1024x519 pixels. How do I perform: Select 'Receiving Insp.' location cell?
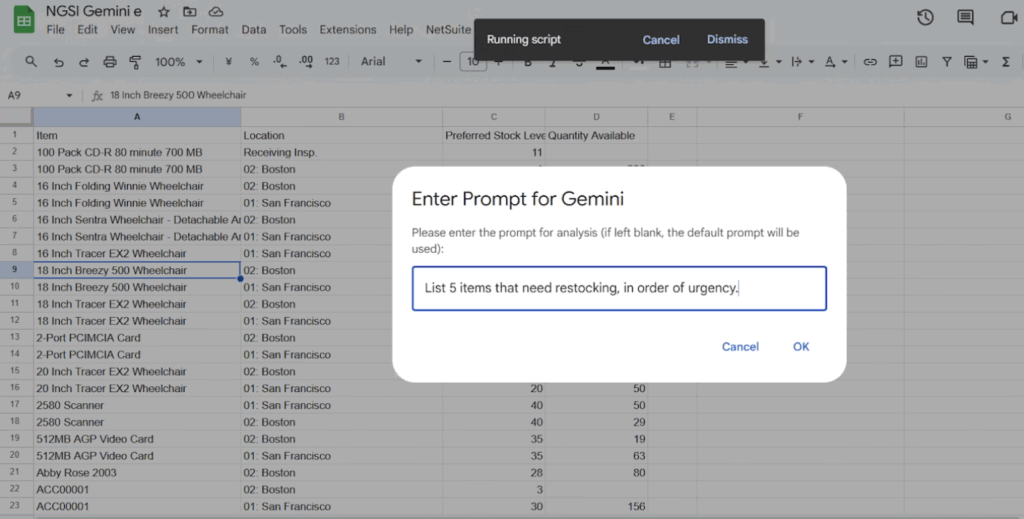coord(342,152)
